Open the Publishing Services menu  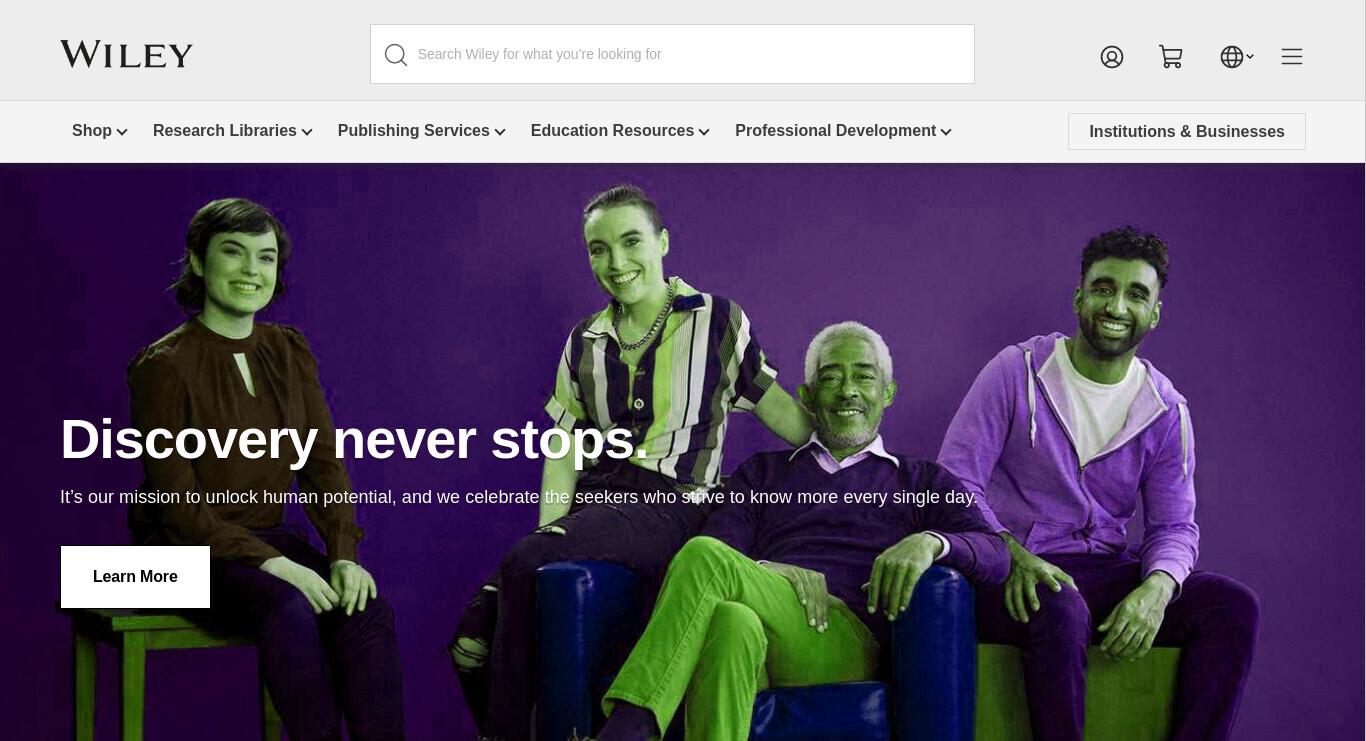(x=414, y=131)
